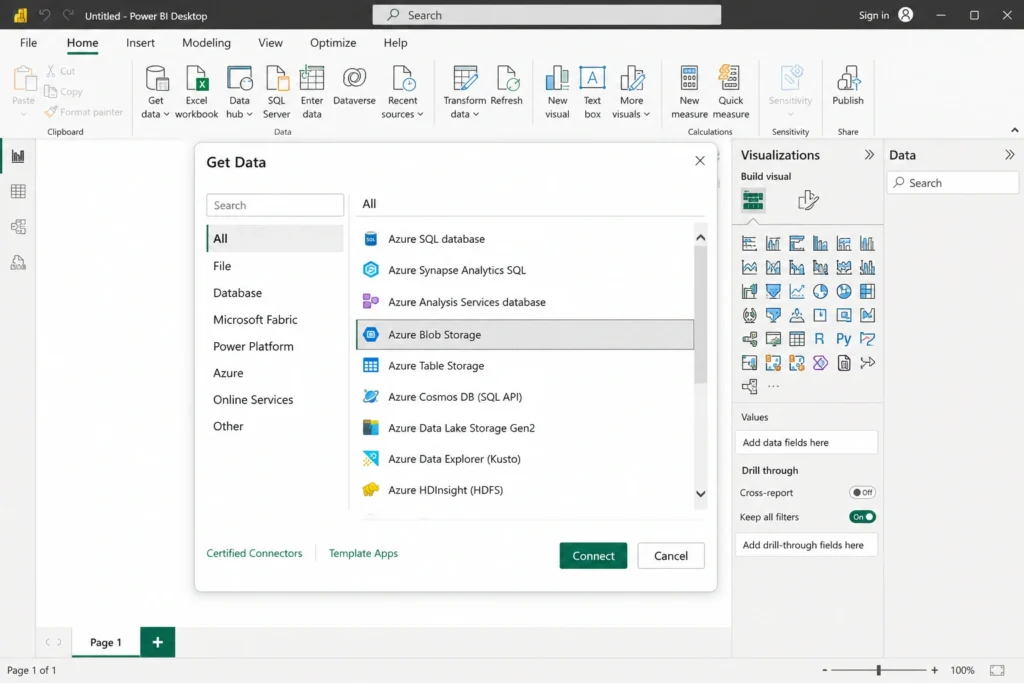Viewport: 1024px width, 683px height.
Task: Select the Python visual icon
Action: click(843, 339)
